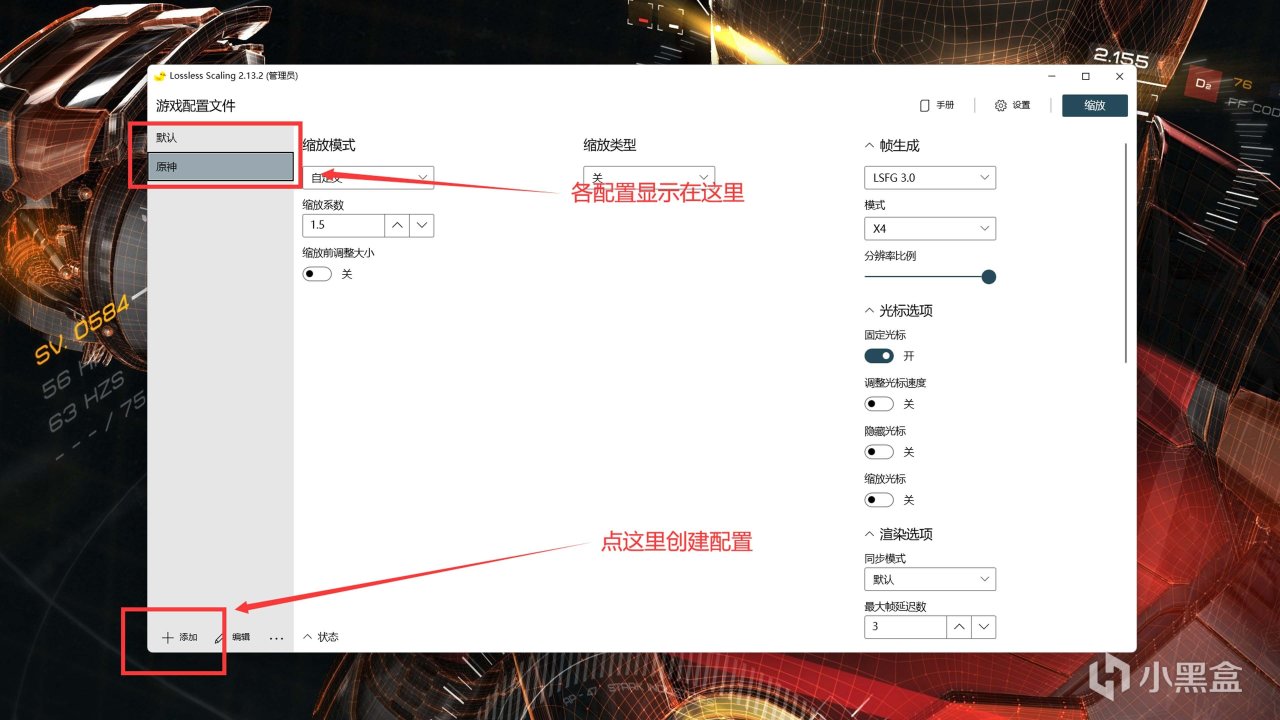
Task: Enable 调整光标速度 switch
Action: click(x=879, y=404)
